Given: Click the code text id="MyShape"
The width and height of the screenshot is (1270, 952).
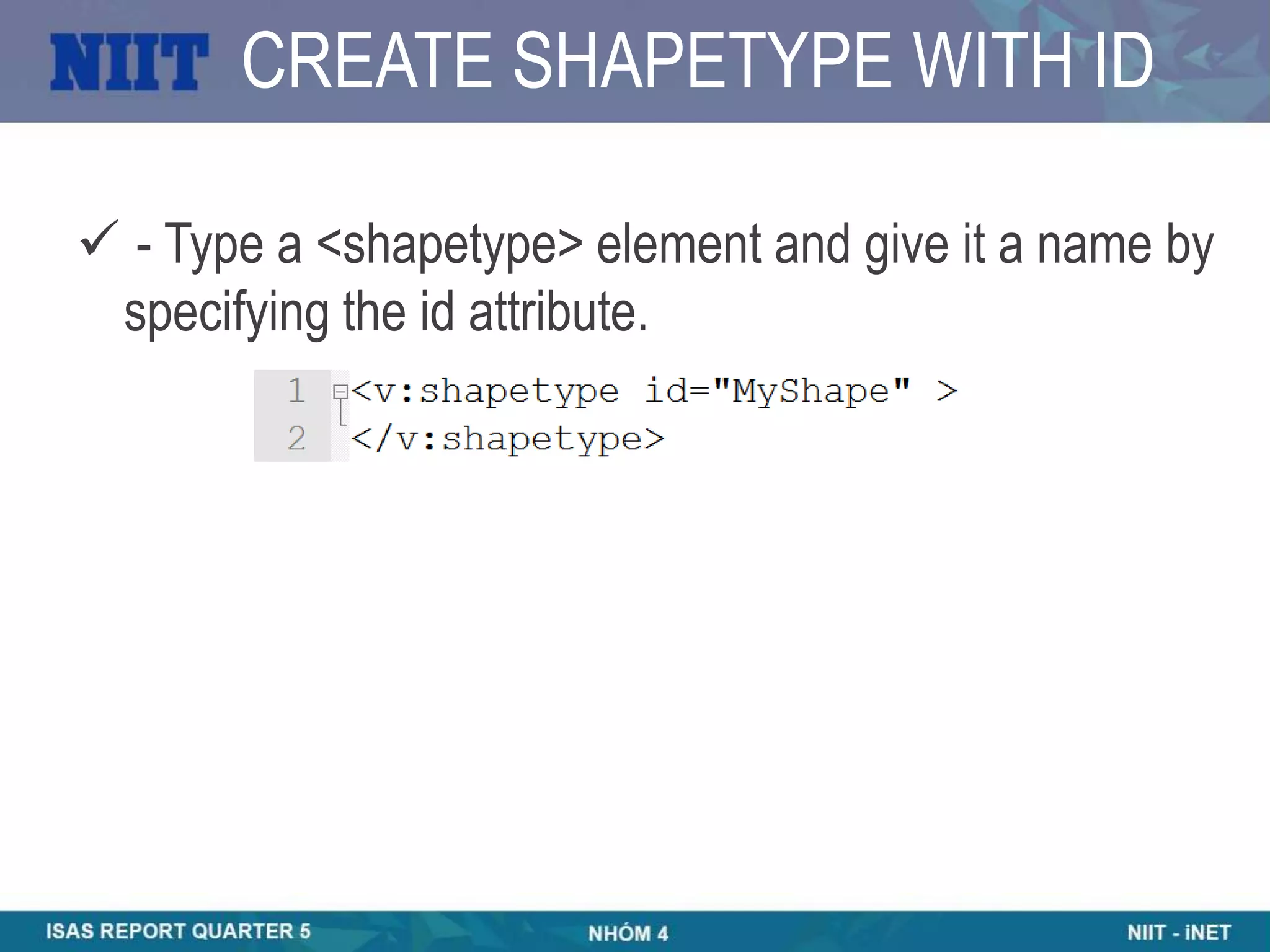Looking at the screenshot, I should point(778,392).
